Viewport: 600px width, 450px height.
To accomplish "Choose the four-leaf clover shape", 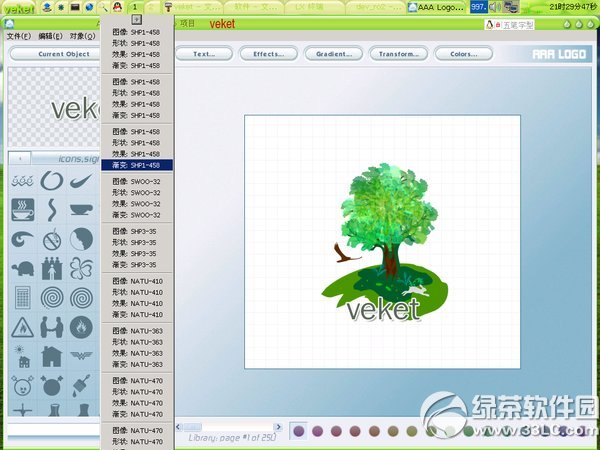I will pyautogui.click(x=82, y=268).
